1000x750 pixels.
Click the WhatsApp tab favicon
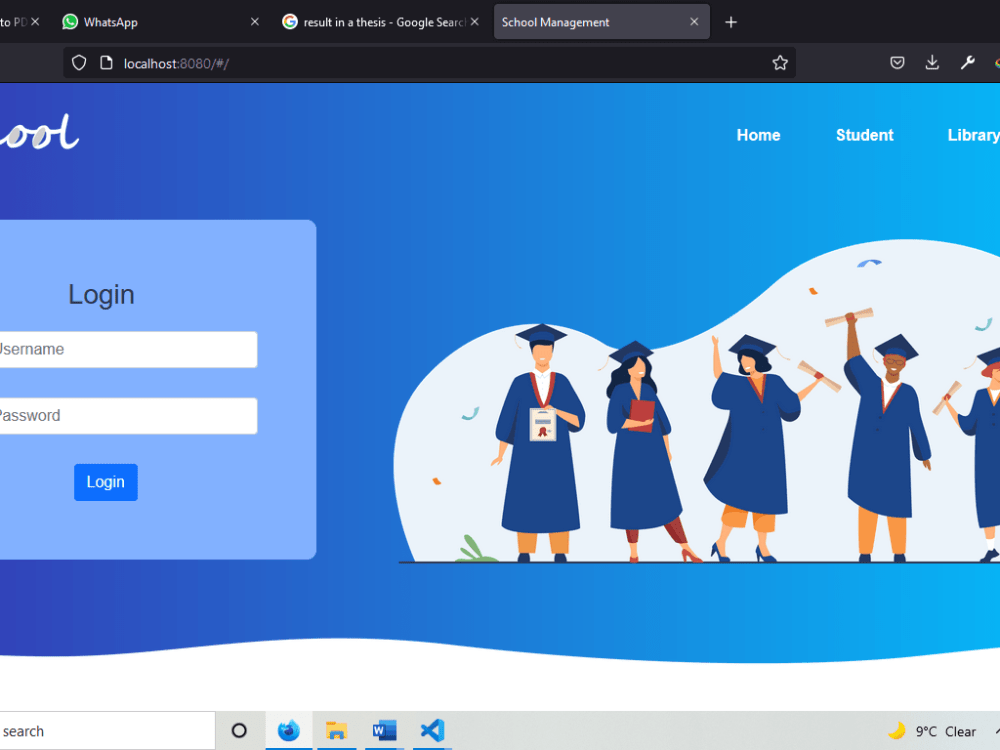click(70, 22)
